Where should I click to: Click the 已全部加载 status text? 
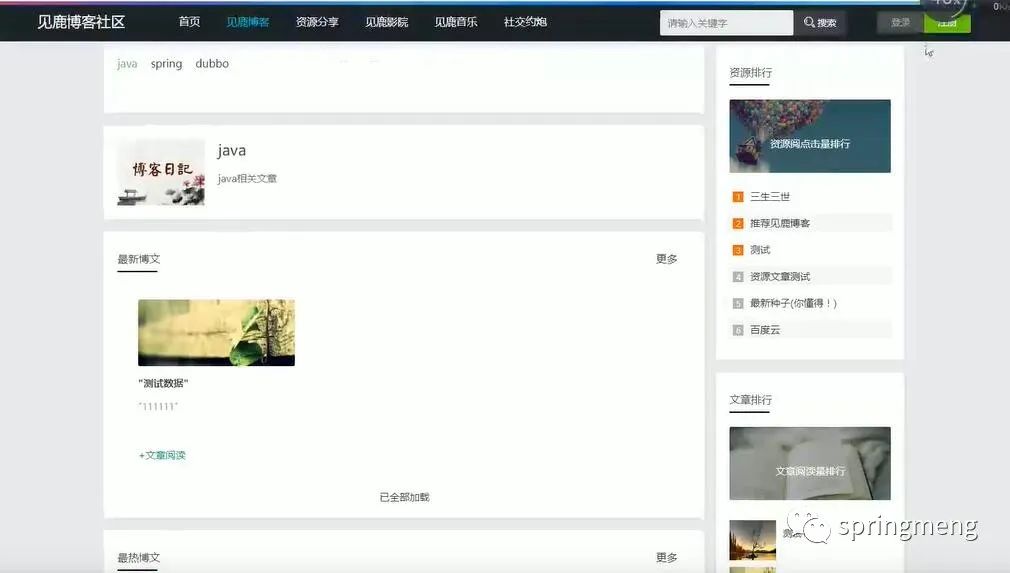tap(405, 497)
